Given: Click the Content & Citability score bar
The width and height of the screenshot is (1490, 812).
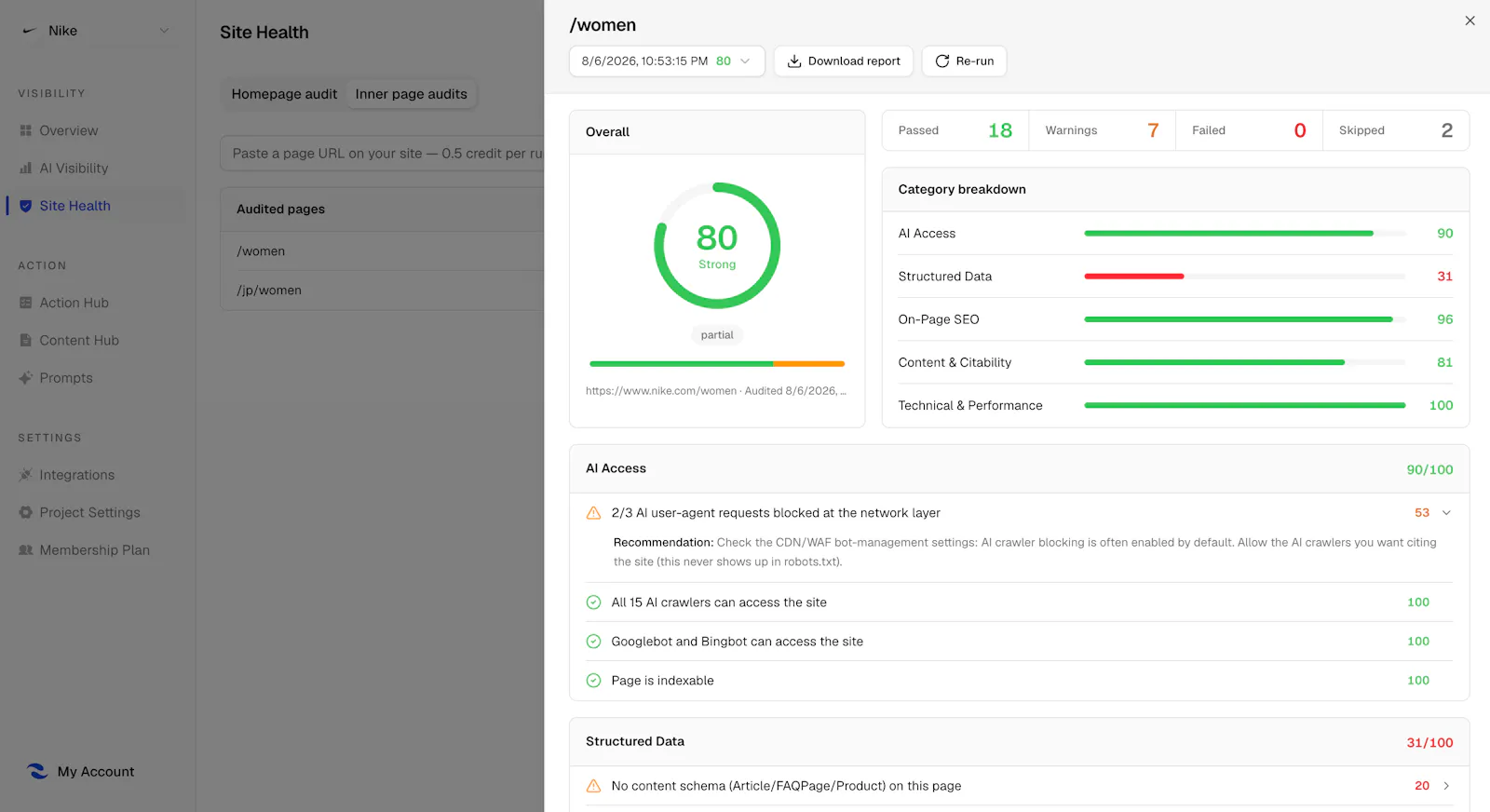Looking at the screenshot, I should pos(1245,362).
